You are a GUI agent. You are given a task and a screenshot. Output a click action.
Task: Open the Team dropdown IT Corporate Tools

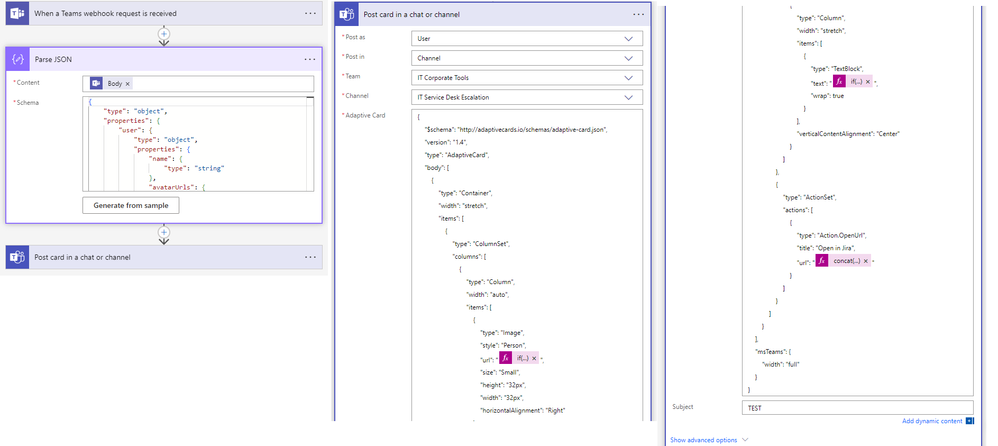527,78
